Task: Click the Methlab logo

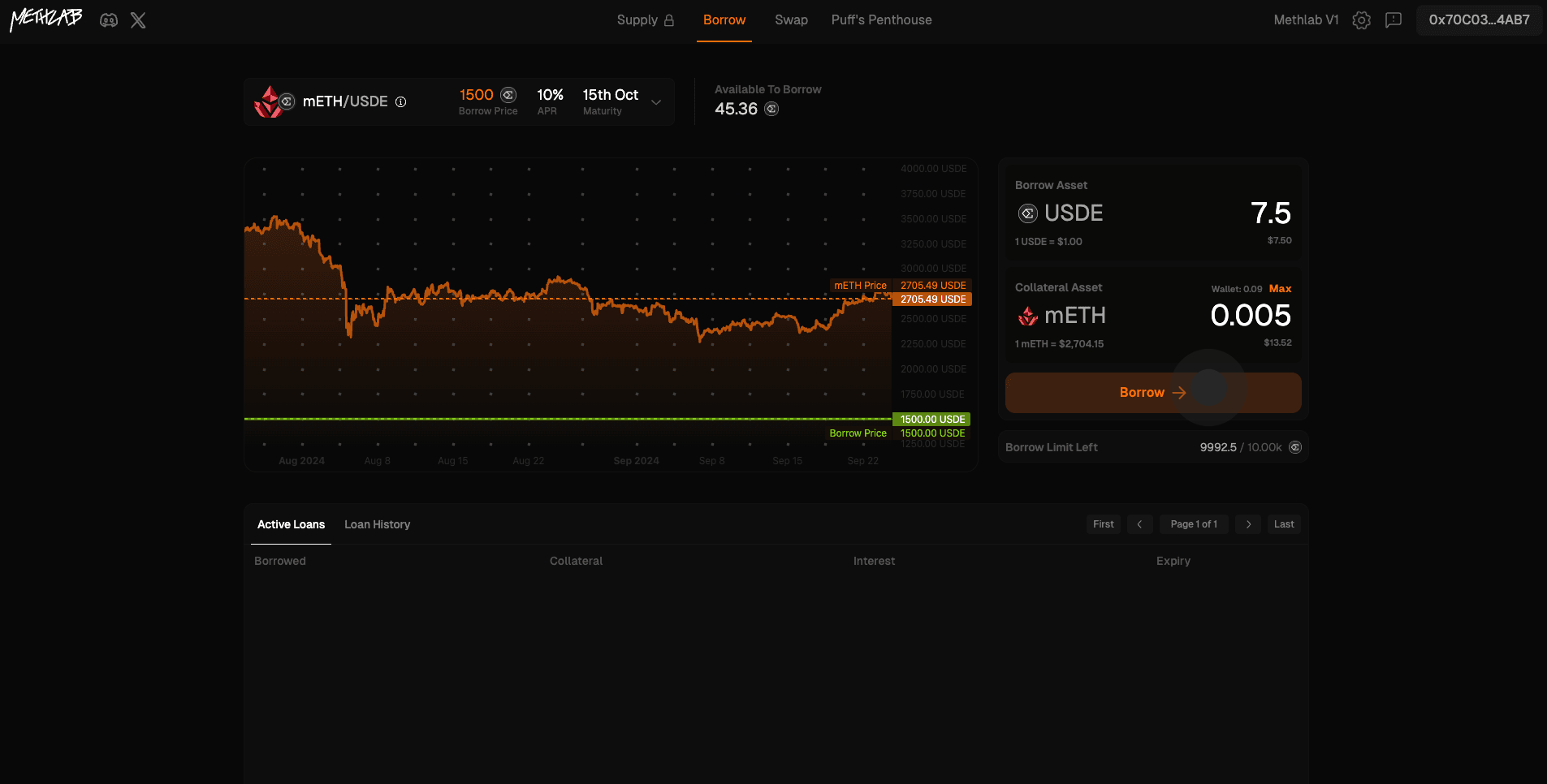Action: tap(46, 19)
